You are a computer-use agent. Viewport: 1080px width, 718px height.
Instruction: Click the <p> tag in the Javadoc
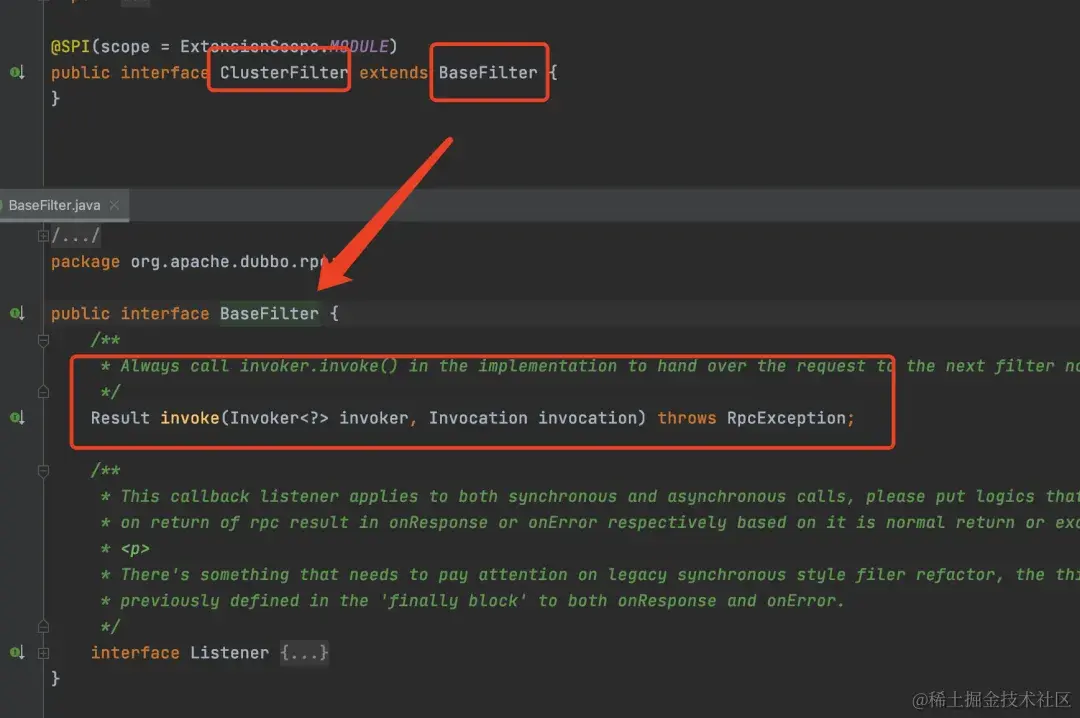[135, 548]
